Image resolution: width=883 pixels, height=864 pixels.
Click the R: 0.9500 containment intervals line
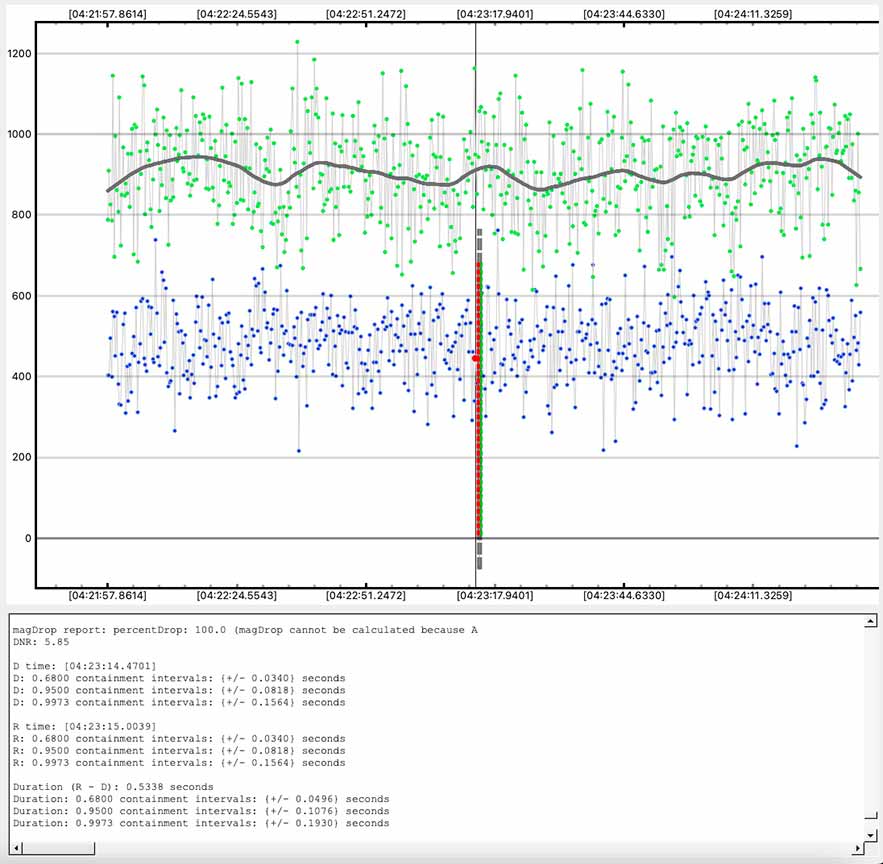point(179,751)
